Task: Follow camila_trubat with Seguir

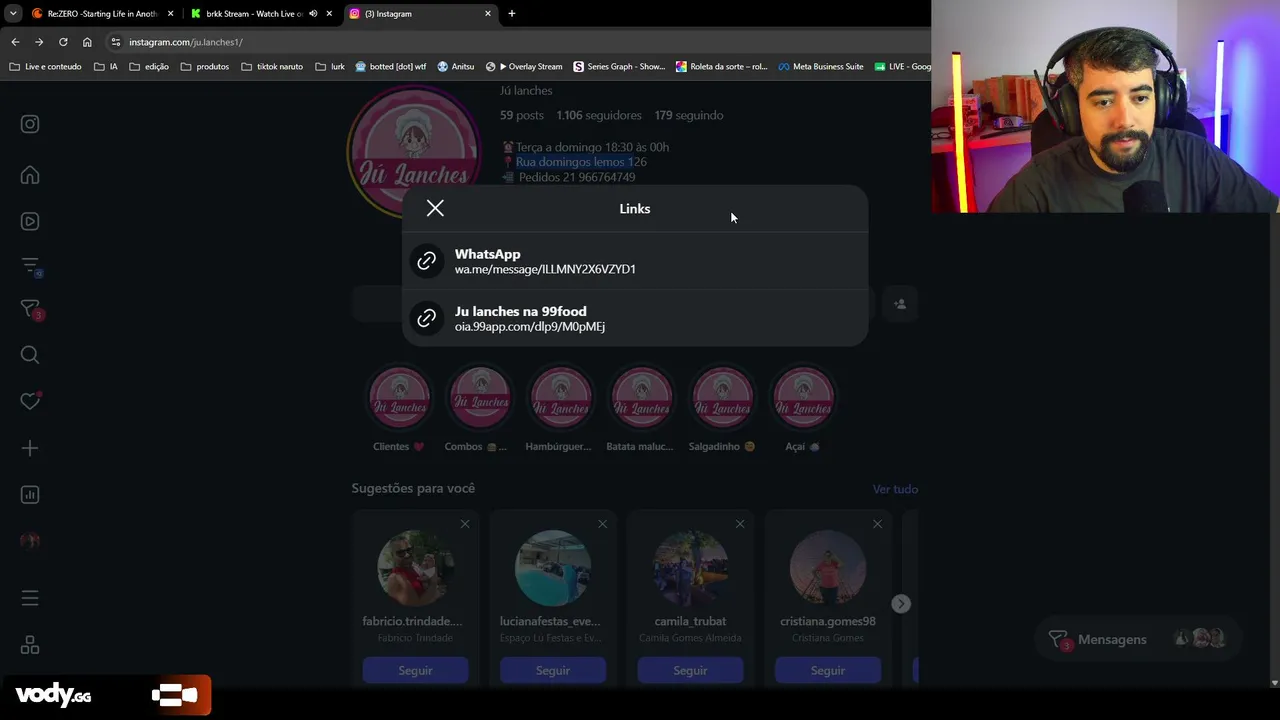Action: 690,670
